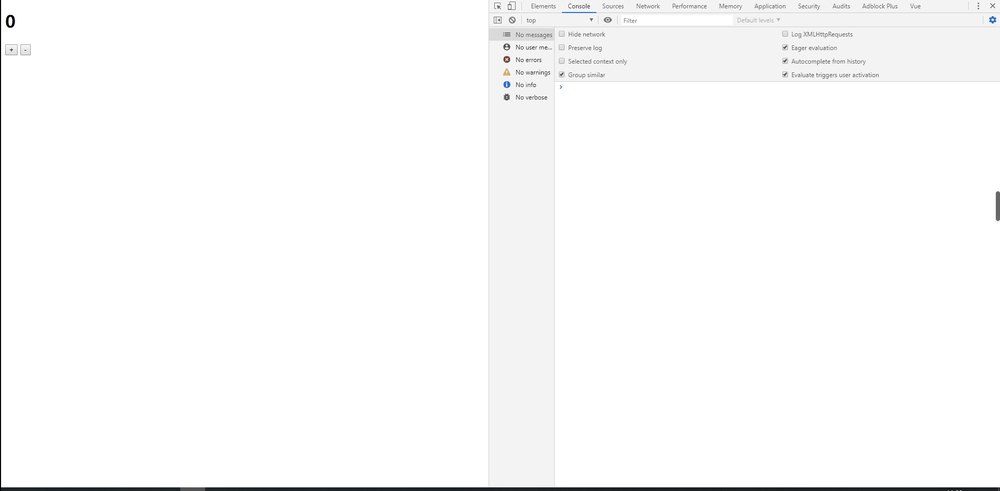This screenshot has height=491, width=1000.
Task: Enable Log XMLHttpRequests checkbox
Action: 785,34
